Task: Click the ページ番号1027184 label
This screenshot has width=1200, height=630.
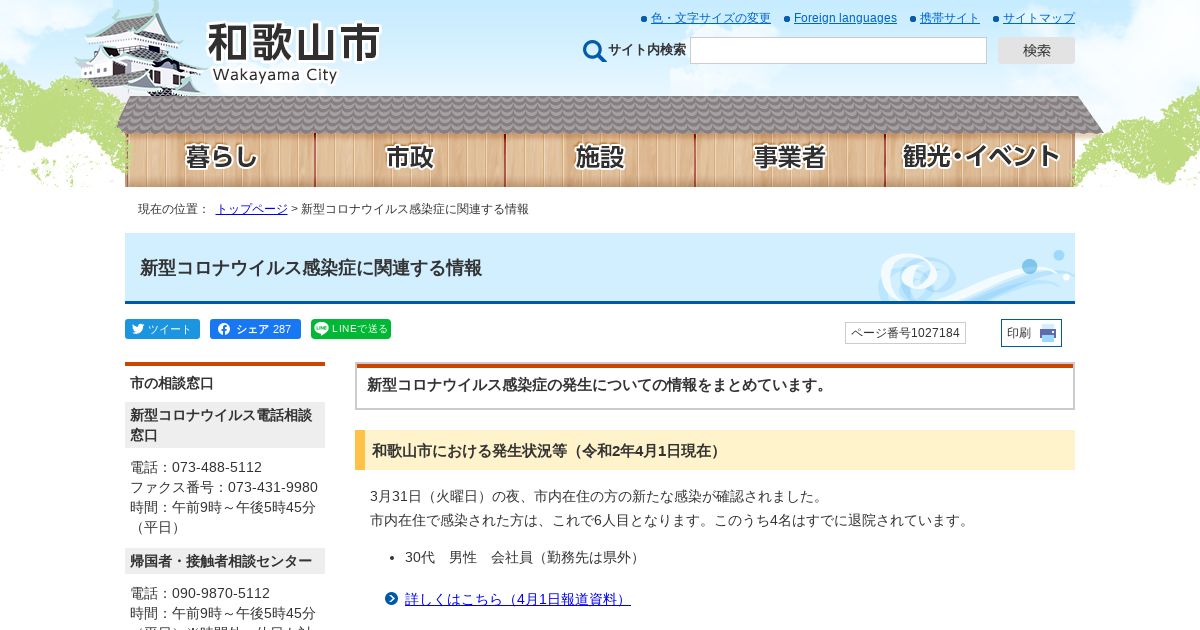Action: 905,333
